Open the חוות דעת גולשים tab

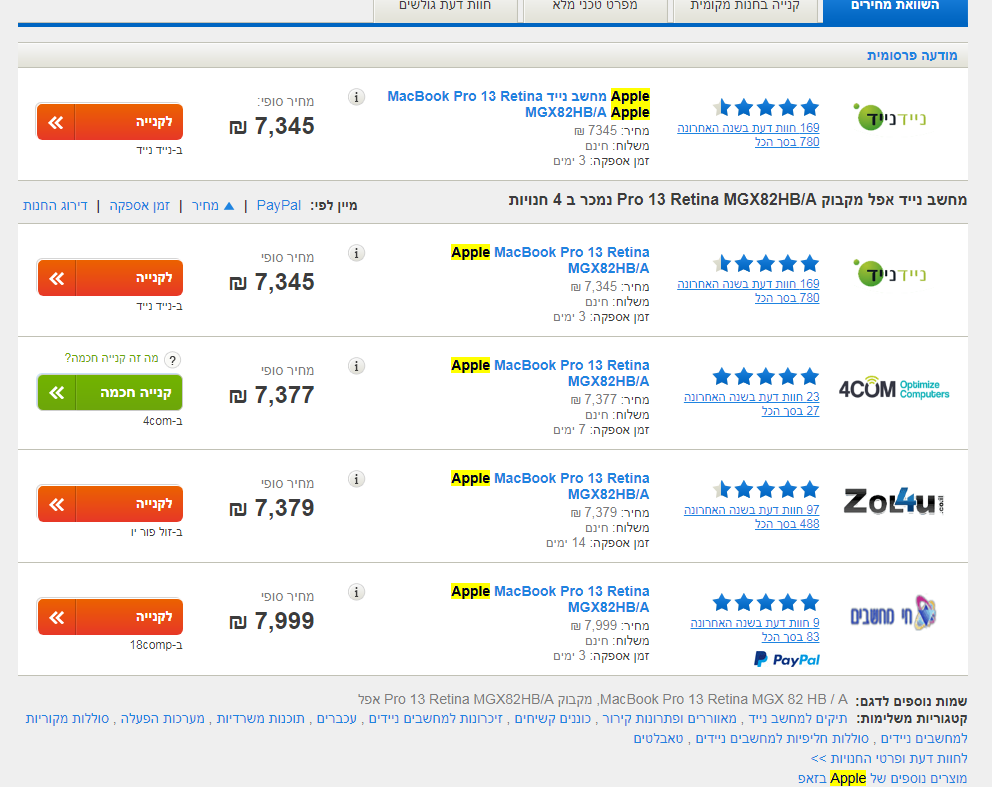445,8
